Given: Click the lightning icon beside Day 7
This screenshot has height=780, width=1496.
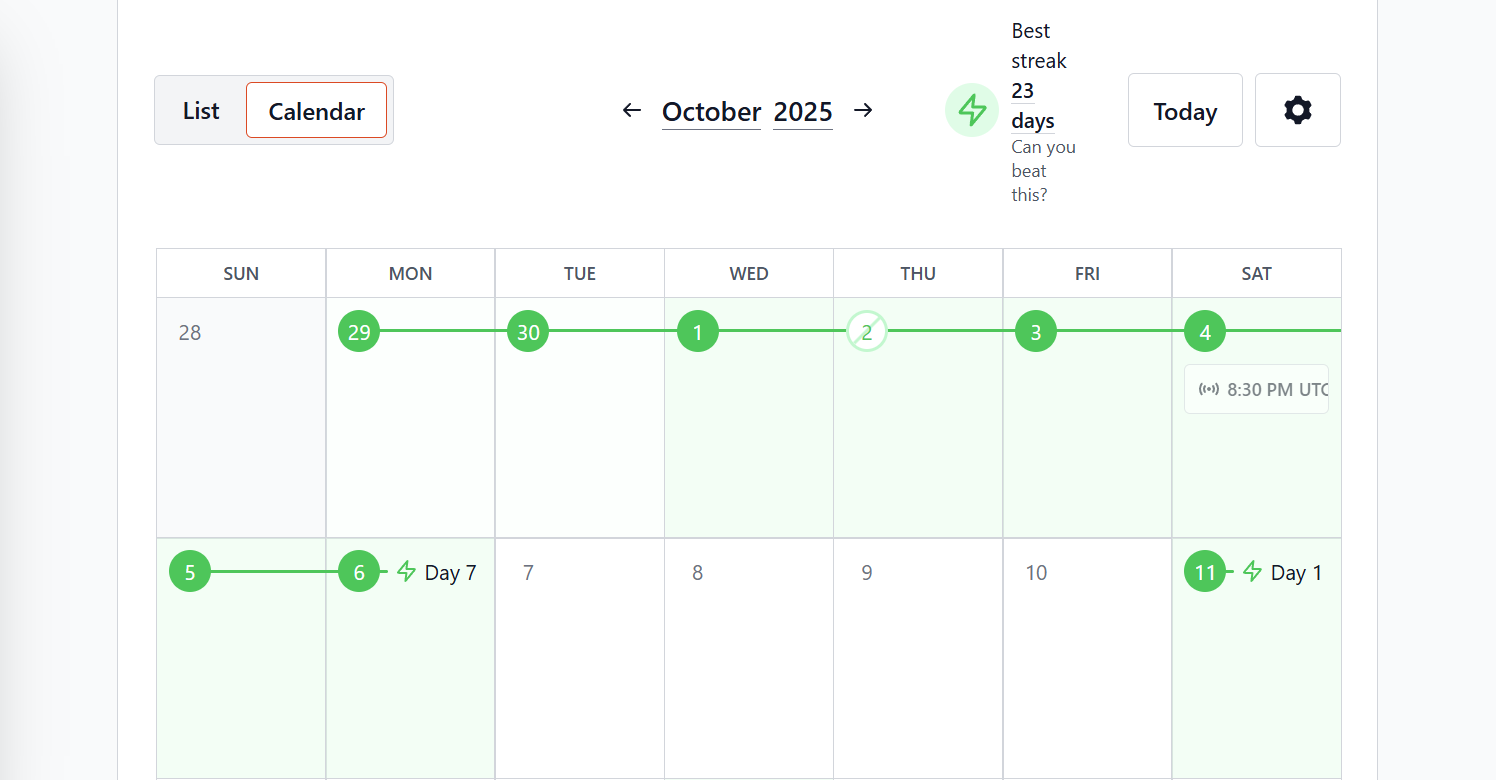Looking at the screenshot, I should click(x=406, y=572).
